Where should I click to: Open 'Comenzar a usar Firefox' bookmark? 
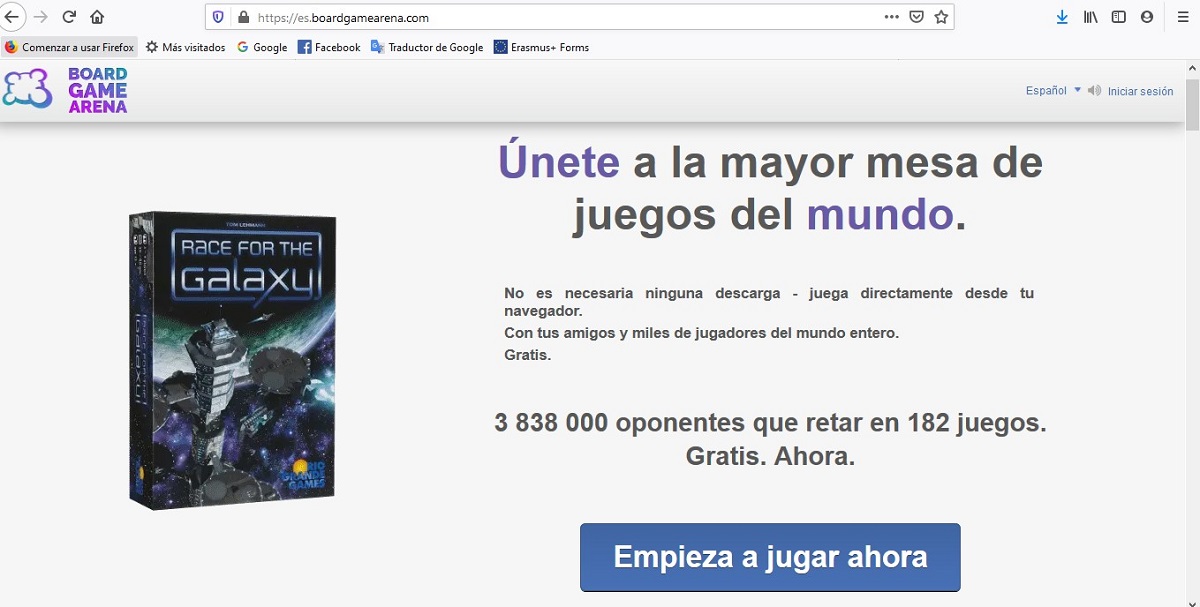[69, 47]
